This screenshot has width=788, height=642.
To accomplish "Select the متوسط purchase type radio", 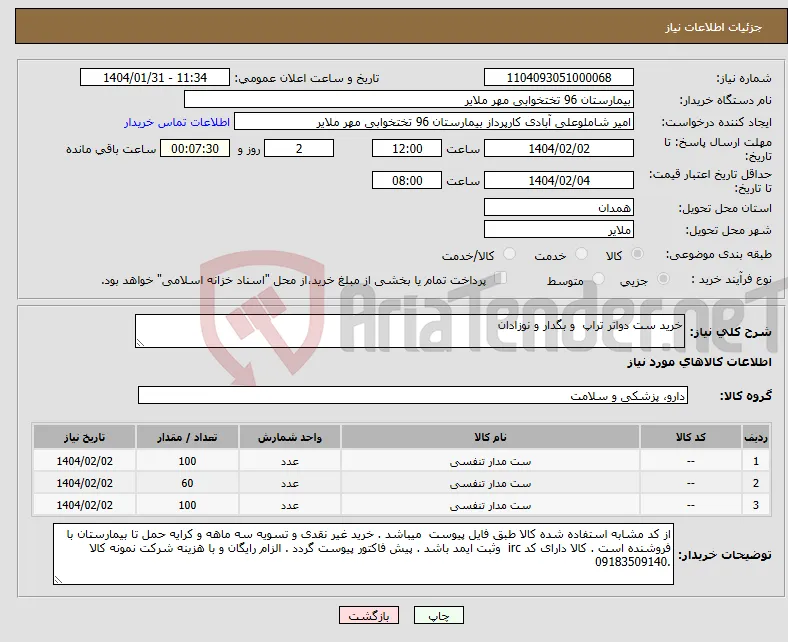I will click(x=598, y=279).
